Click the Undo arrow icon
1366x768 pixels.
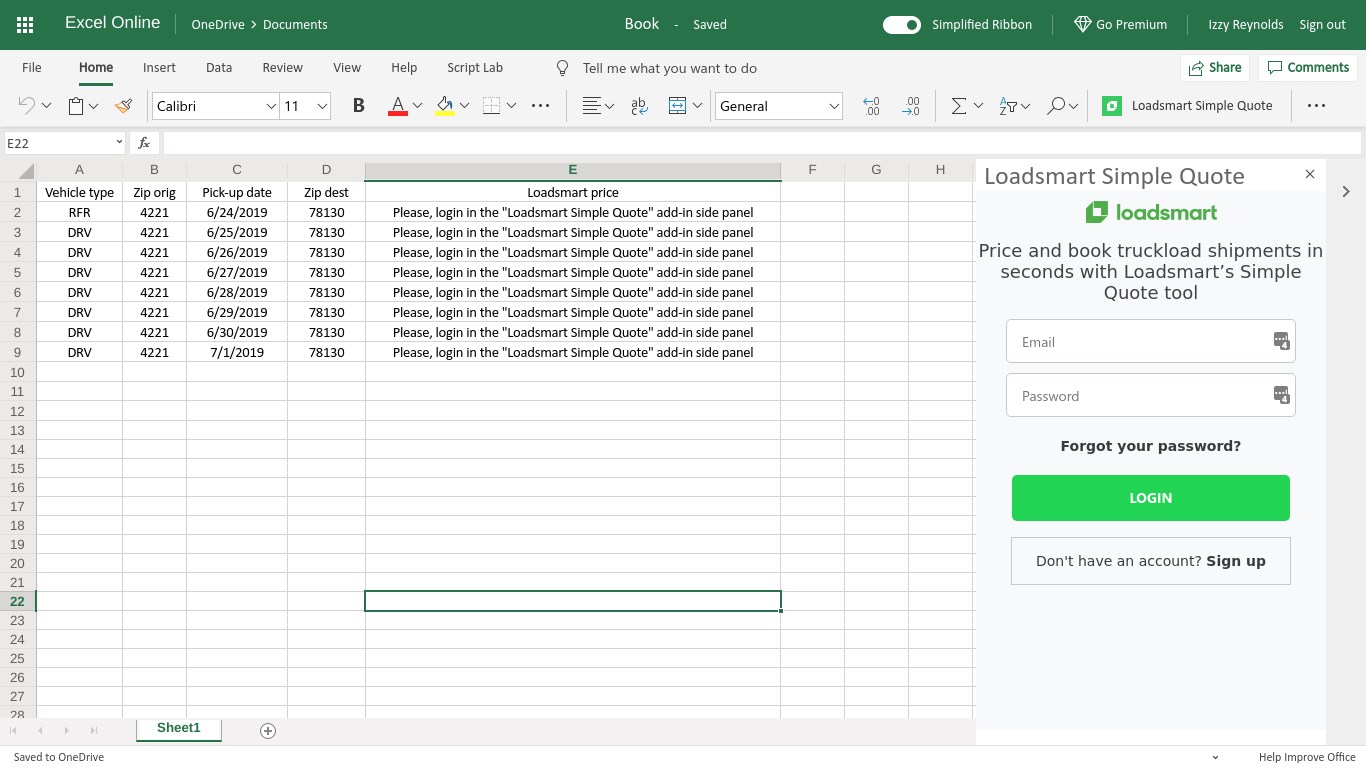(27, 106)
